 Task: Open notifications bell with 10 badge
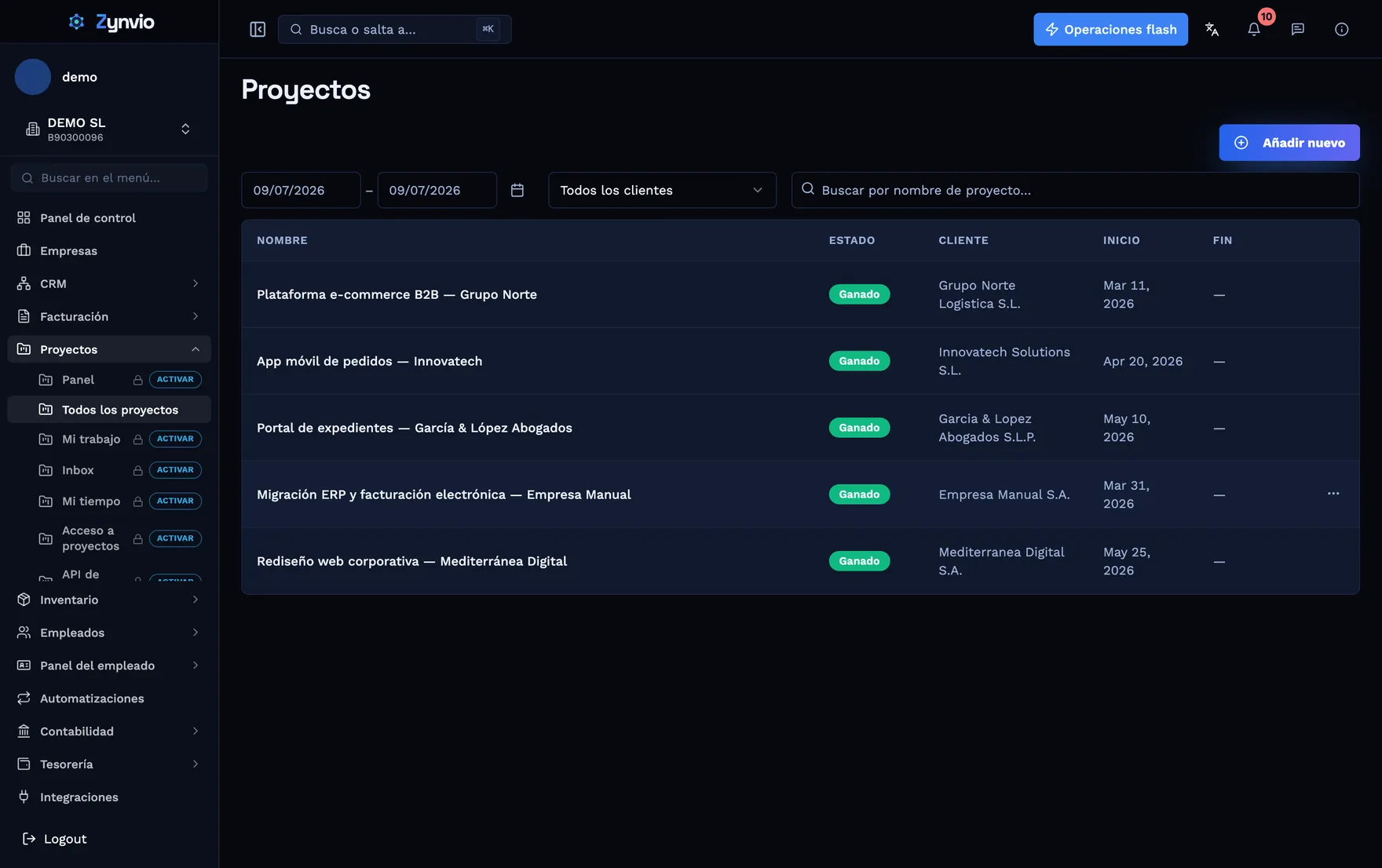(x=1254, y=29)
